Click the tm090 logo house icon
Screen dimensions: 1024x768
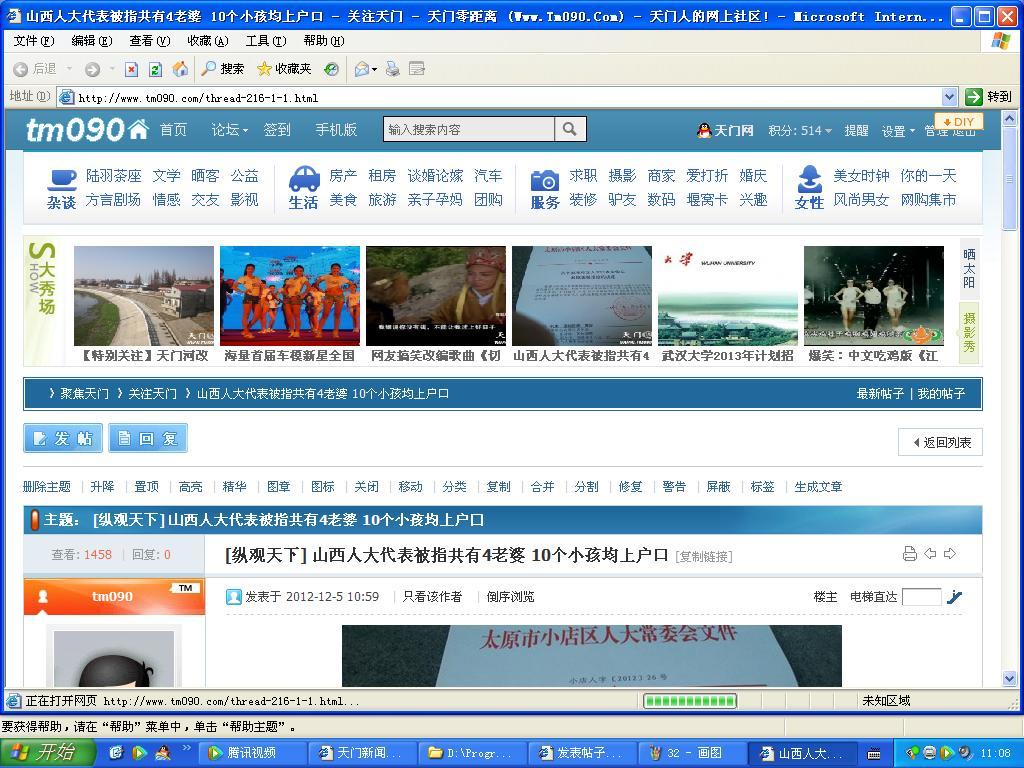138,129
